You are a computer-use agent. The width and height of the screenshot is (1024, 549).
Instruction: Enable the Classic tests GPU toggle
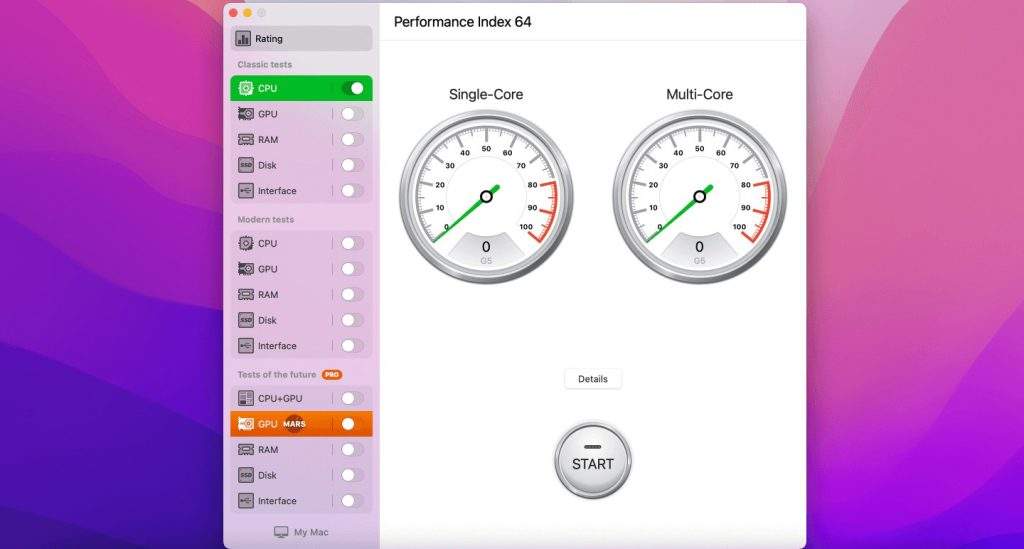click(x=351, y=114)
